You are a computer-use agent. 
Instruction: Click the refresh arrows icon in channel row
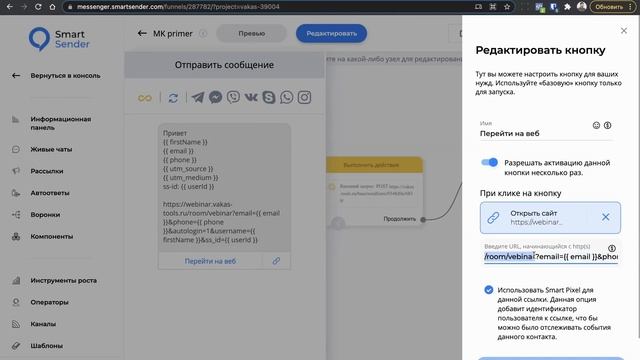(x=173, y=98)
